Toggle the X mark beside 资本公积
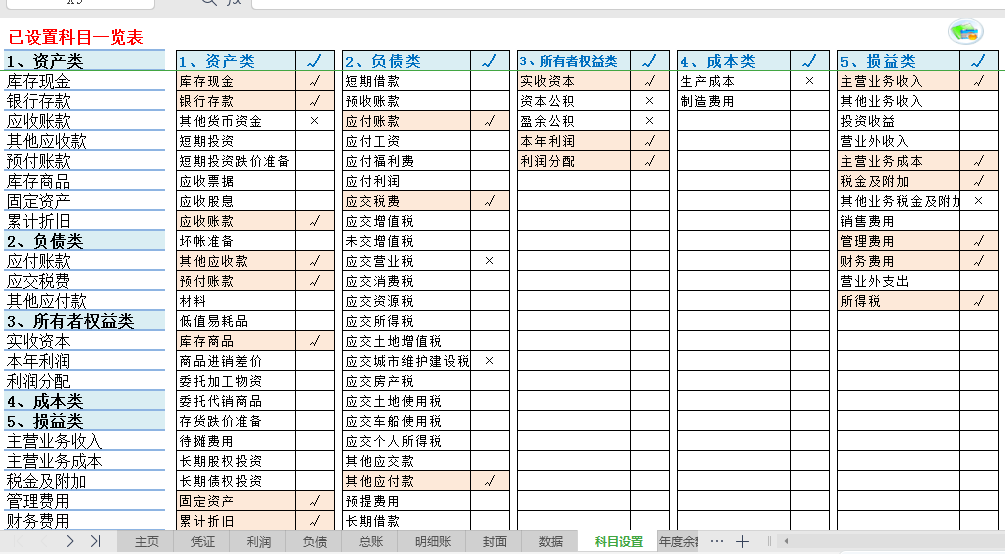1005x554 pixels. click(650, 101)
